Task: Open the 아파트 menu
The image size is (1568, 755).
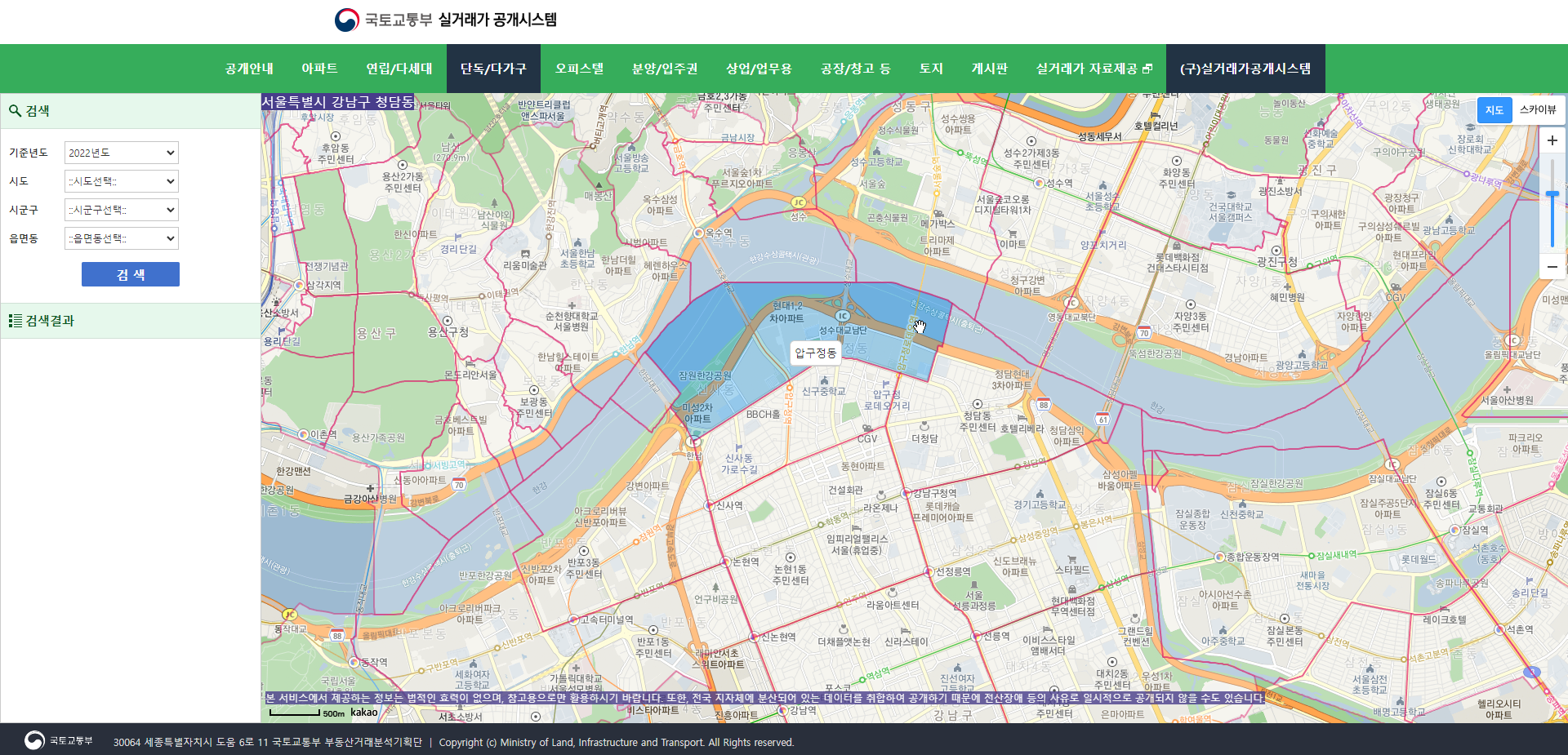Action: click(319, 69)
